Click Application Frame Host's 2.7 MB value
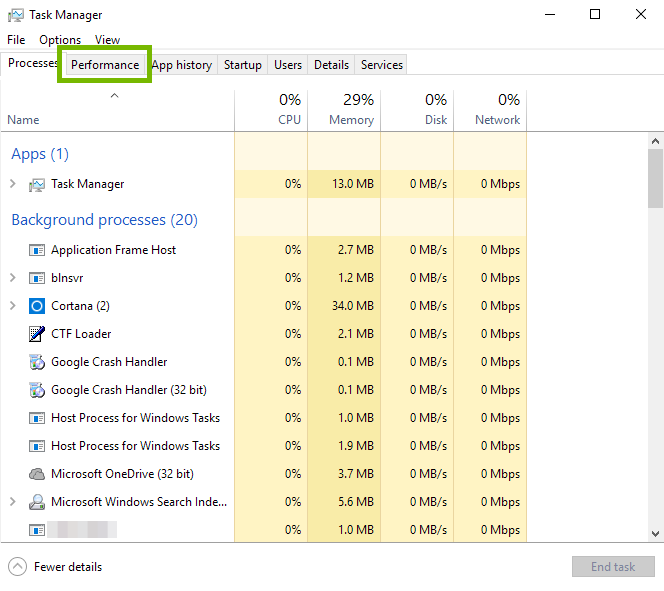Viewport: 664px width, 591px height. pos(356,250)
